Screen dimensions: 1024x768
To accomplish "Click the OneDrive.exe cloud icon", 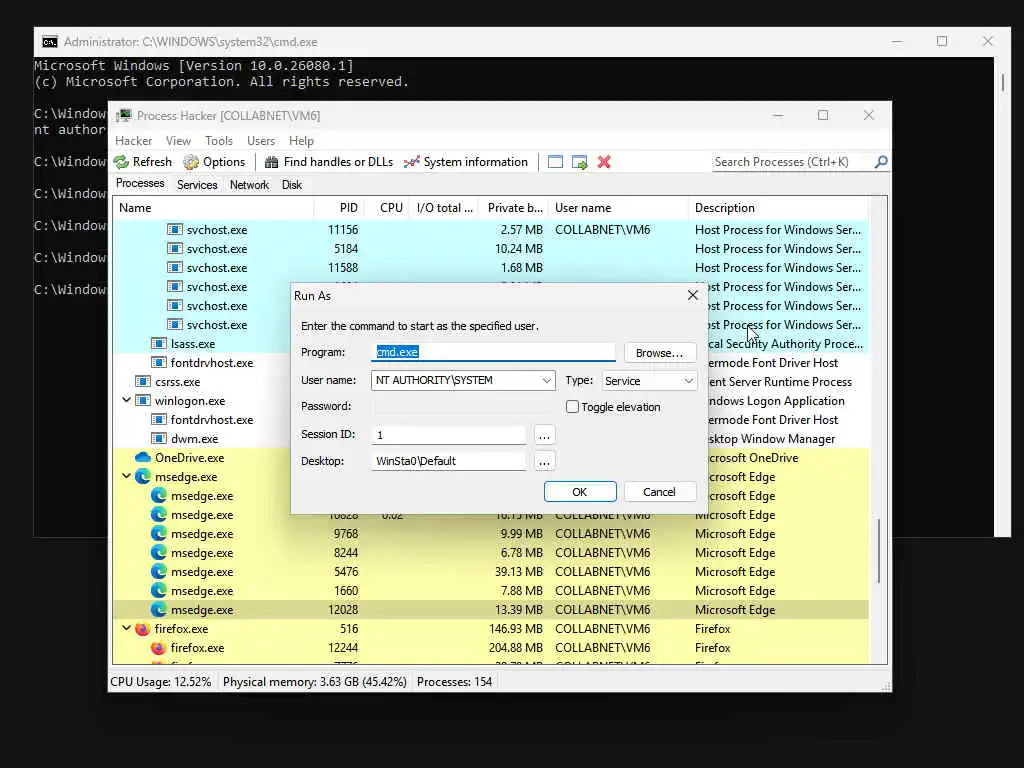I will tap(142, 458).
